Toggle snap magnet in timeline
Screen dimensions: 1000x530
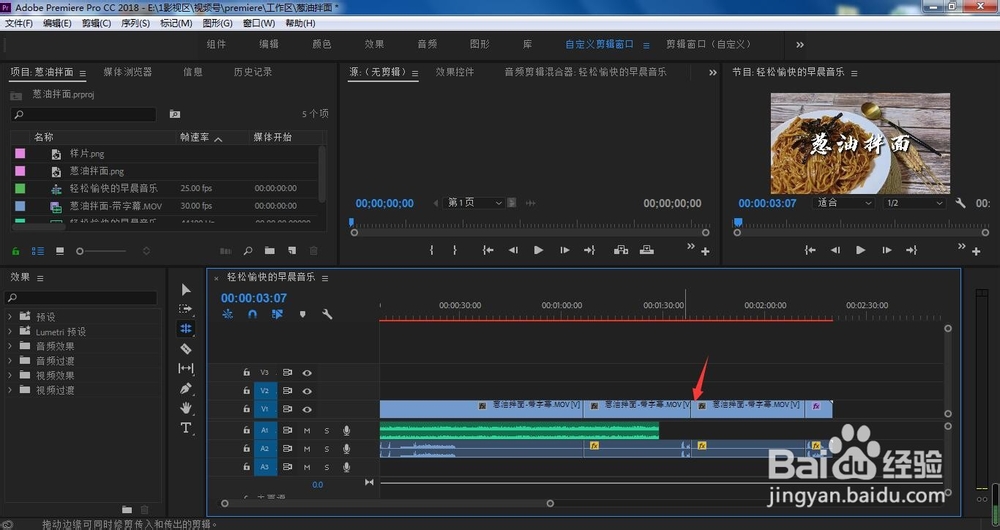click(x=253, y=314)
